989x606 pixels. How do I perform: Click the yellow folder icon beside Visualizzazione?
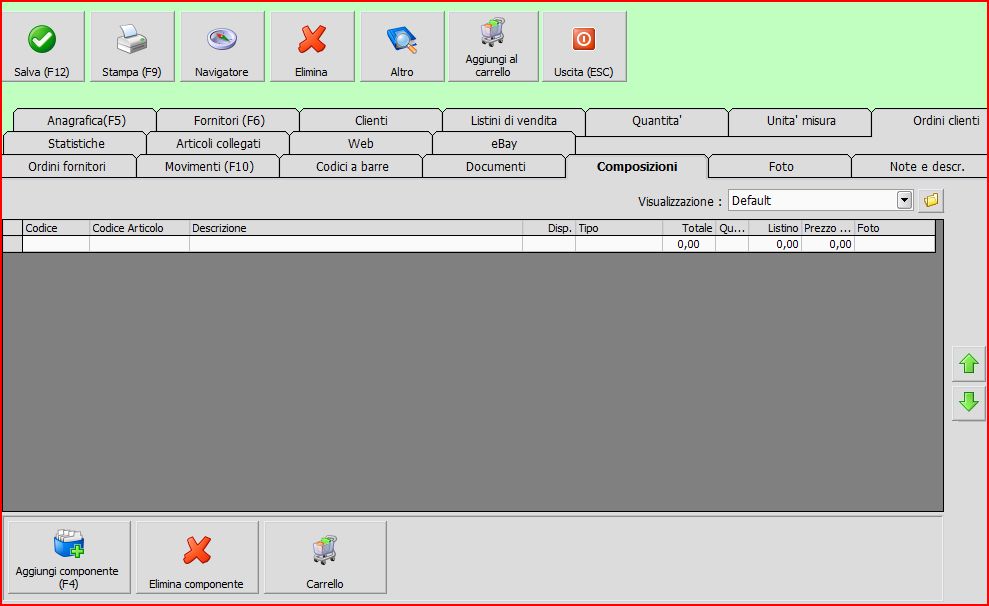coord(931,201)
